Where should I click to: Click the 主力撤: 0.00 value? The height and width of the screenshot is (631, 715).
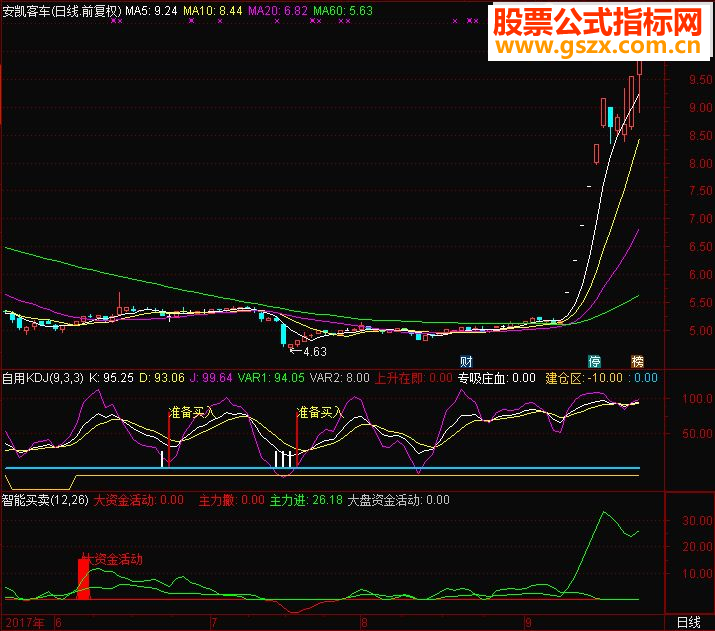232,500
